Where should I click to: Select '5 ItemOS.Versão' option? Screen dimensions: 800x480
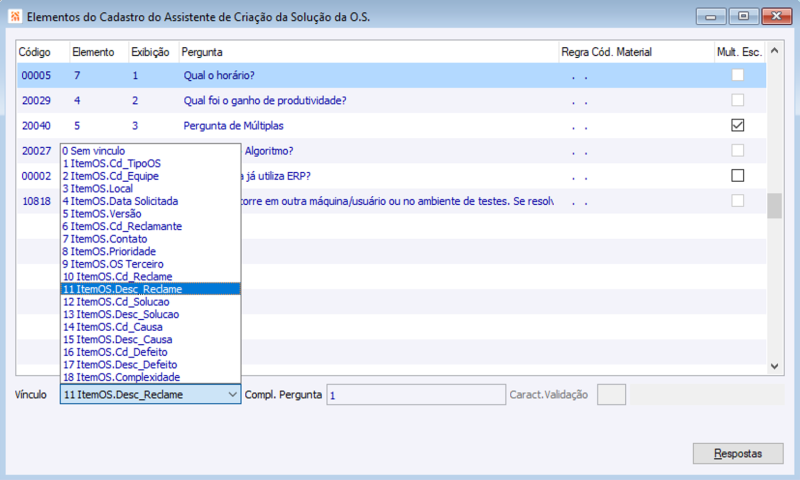coord(150,214)
